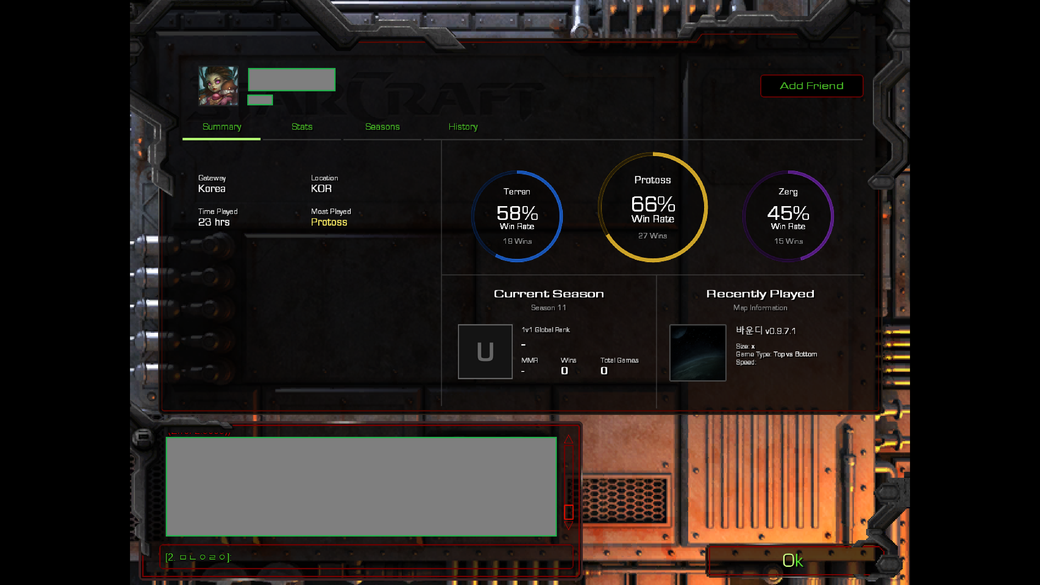Select the Terran win rate circle
The height and width of the screenshot is (585, 1040).
coord(517,216)
